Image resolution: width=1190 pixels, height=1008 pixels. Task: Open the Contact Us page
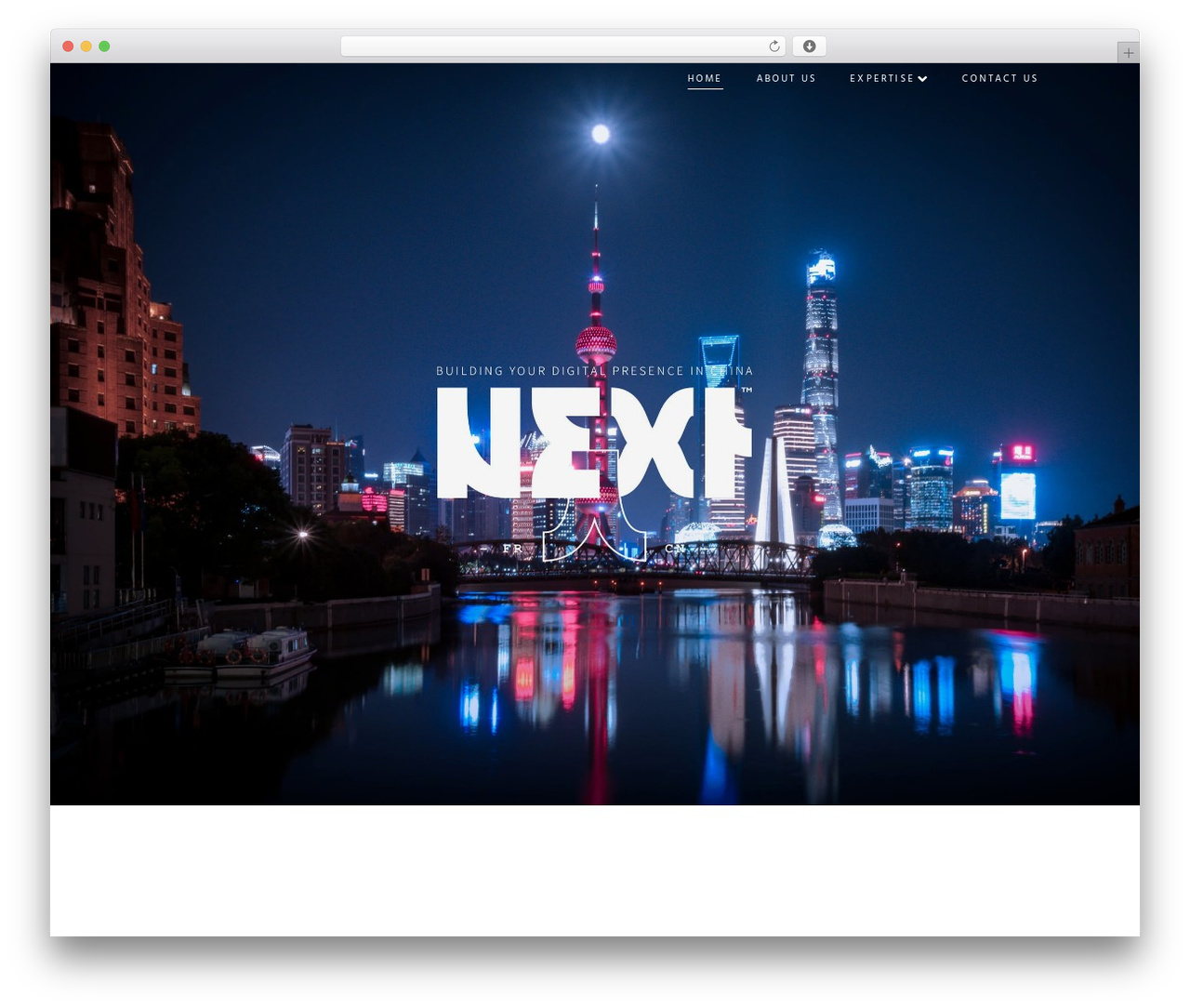point(999,78)
